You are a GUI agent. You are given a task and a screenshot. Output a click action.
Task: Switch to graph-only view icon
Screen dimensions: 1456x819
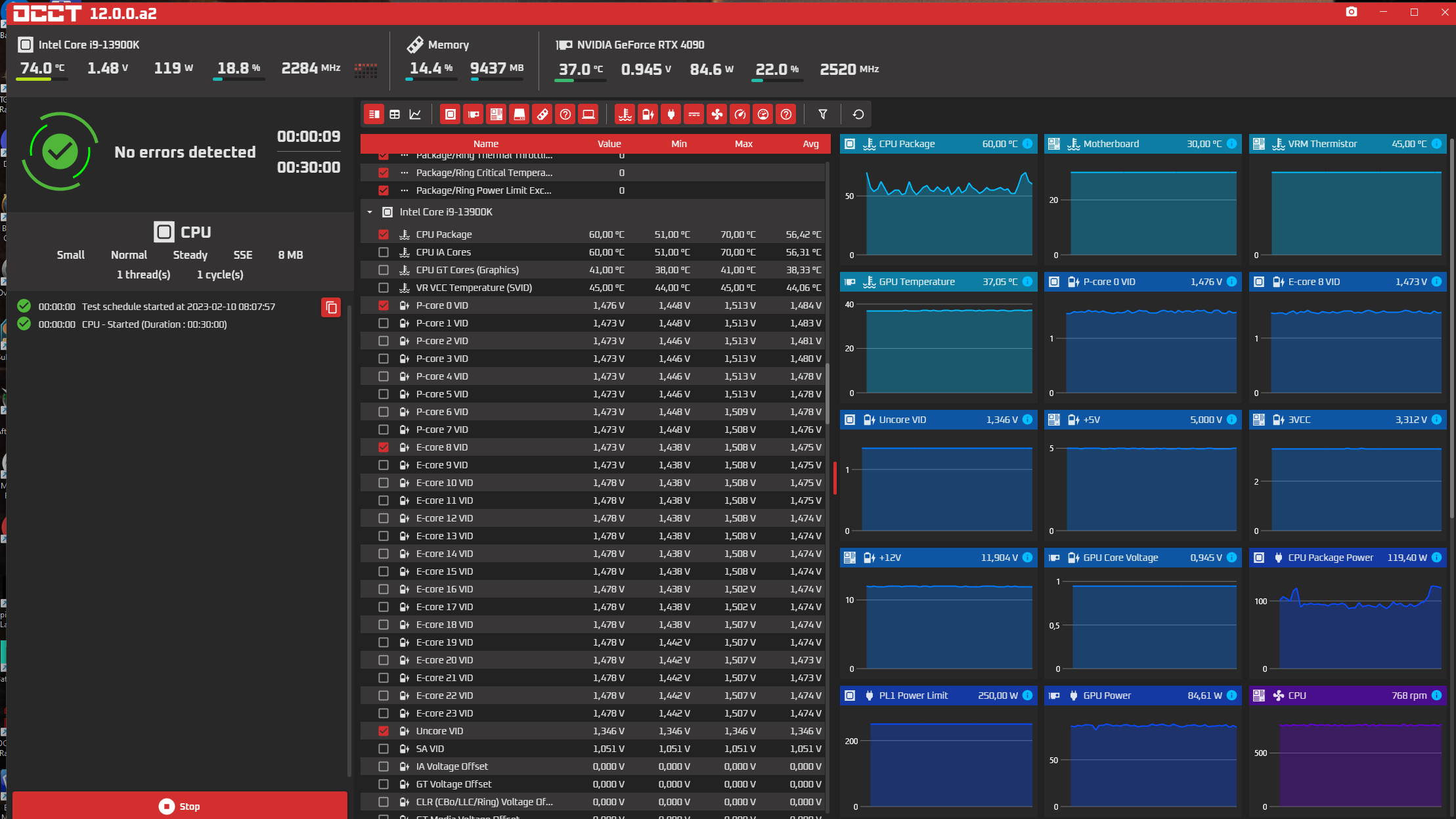tap(415, 114)
